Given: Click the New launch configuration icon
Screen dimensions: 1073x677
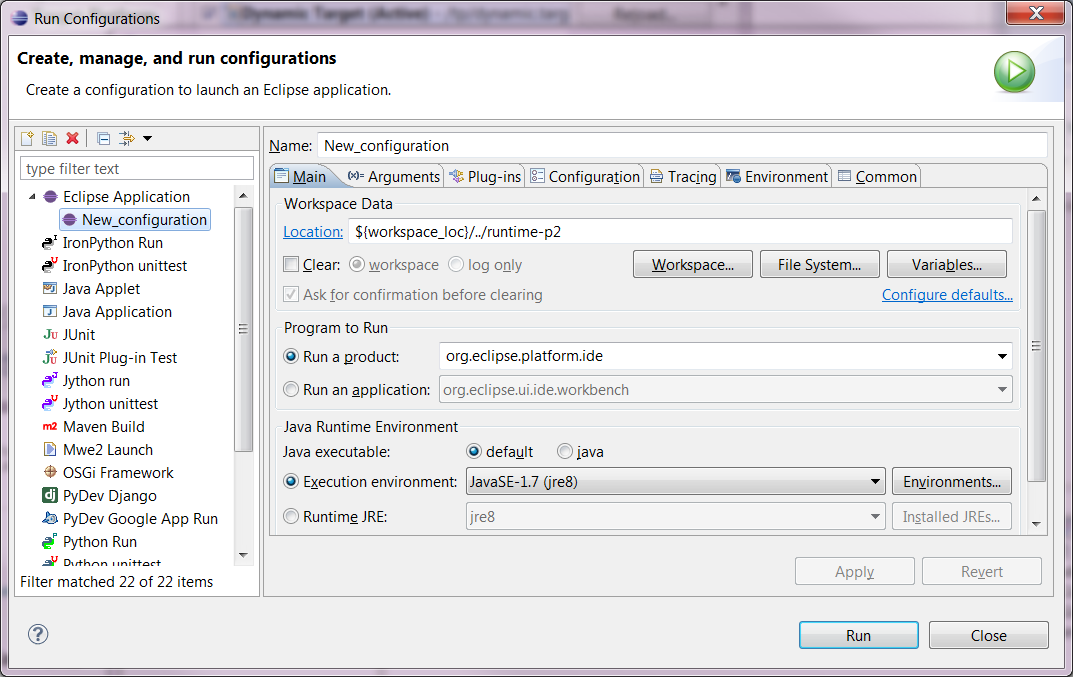Looking at the screenshot, I should (x=27, y=138).
